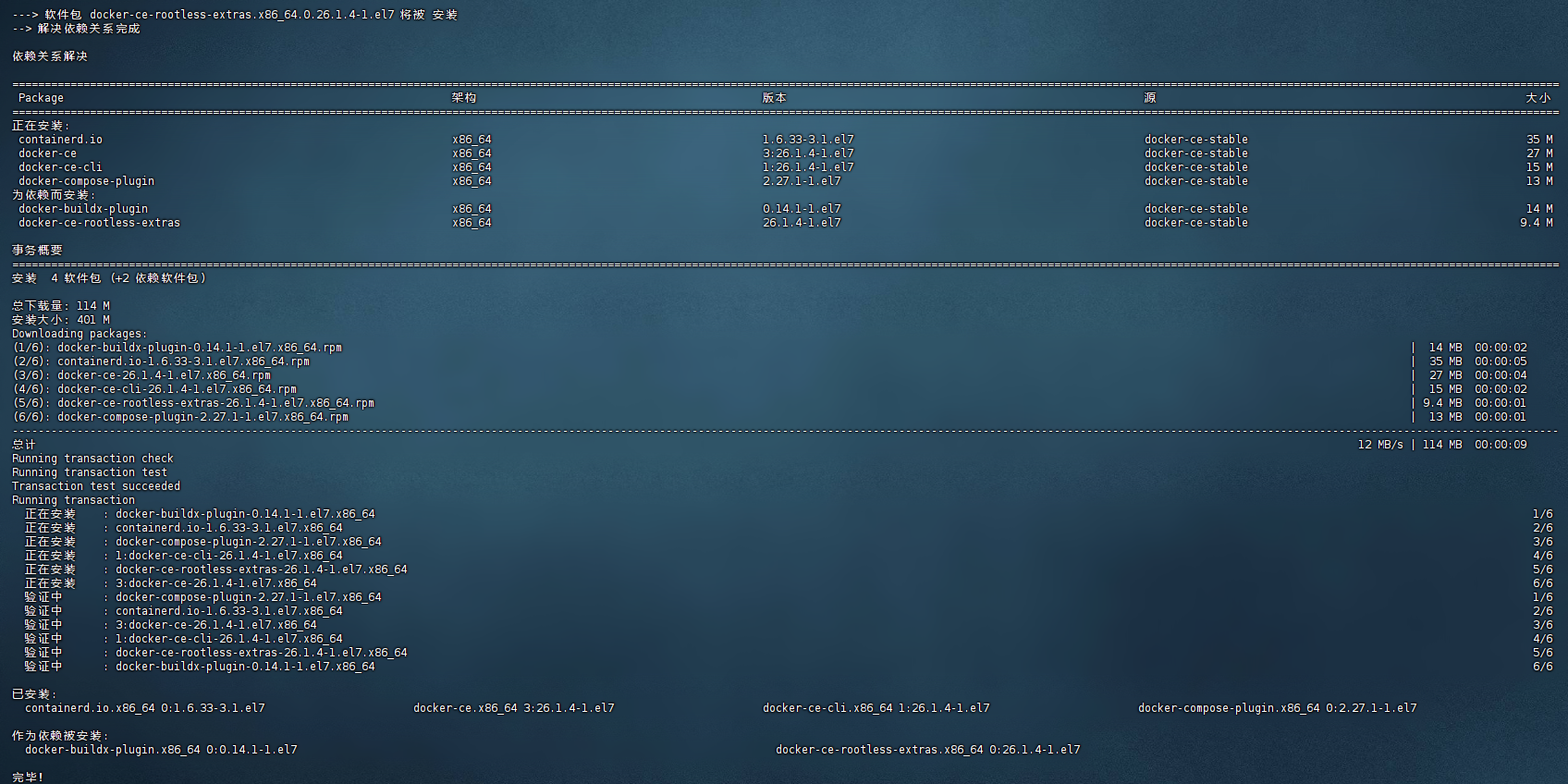The image size is (1568, 784).
Task: Click 'containerd.io' in the package table
Action: [x=60, y=140]
